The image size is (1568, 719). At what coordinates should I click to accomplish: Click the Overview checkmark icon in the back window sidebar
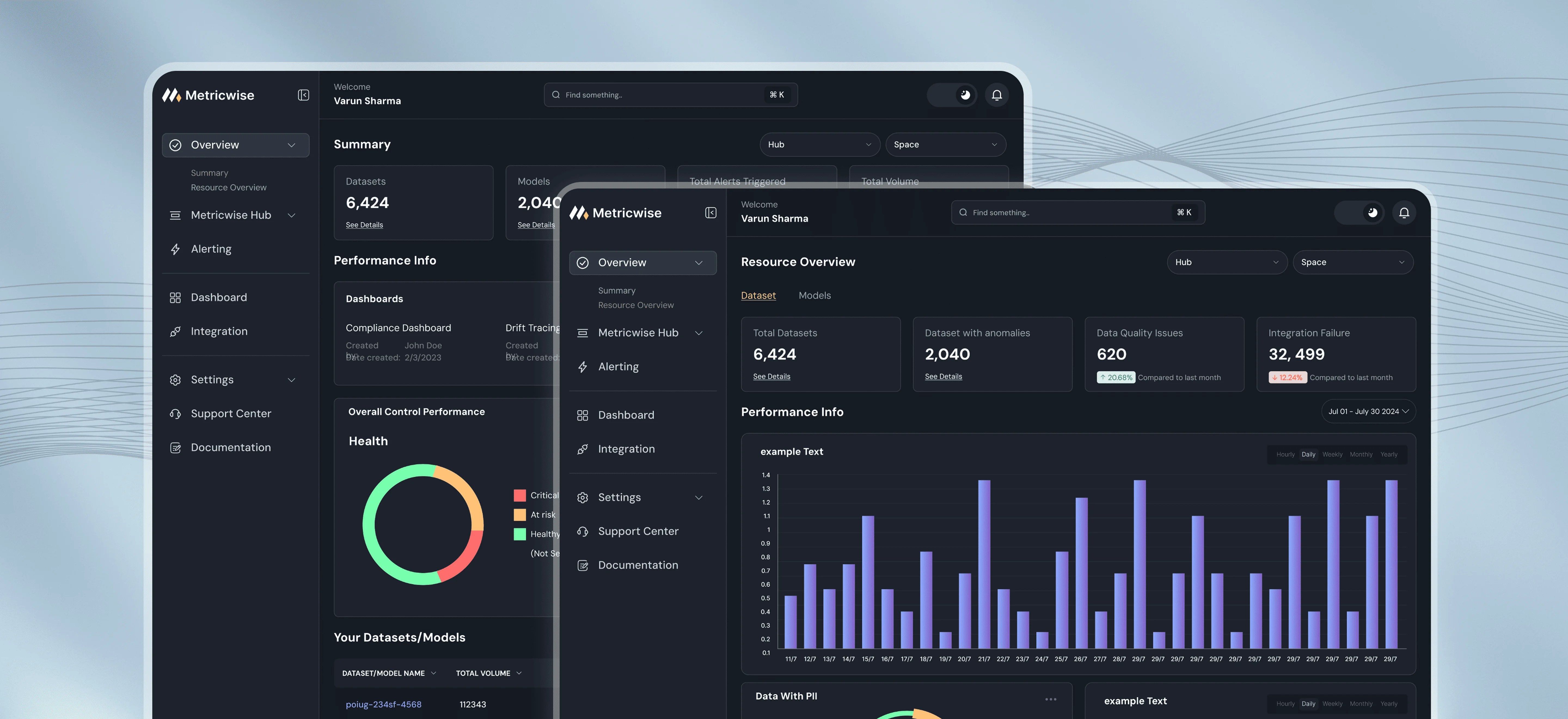[175, 145]
